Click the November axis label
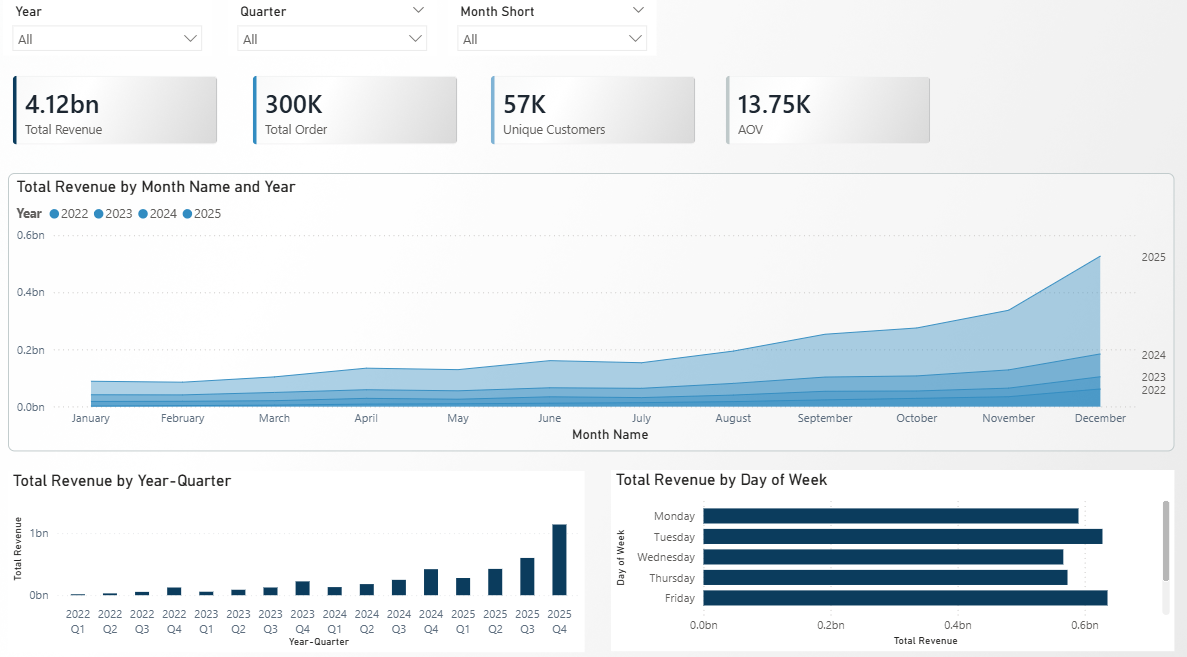The image size is (1187, 657). point(1008,418)
